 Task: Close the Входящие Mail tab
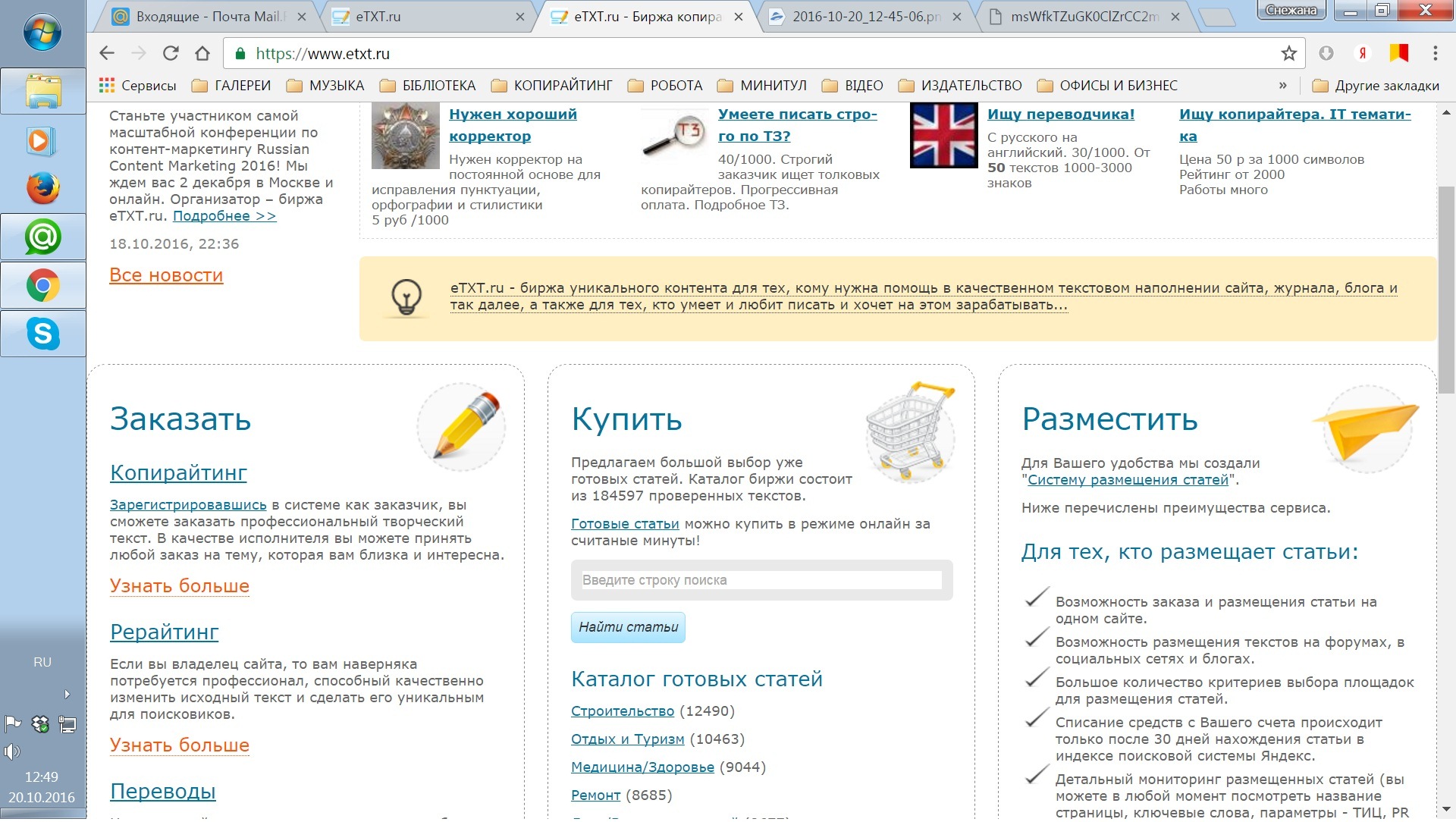click(x=301, y=17)
